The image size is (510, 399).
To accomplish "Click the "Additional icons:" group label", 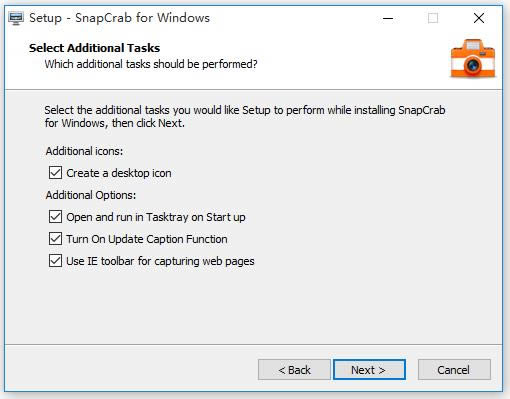I will (84, 151).
